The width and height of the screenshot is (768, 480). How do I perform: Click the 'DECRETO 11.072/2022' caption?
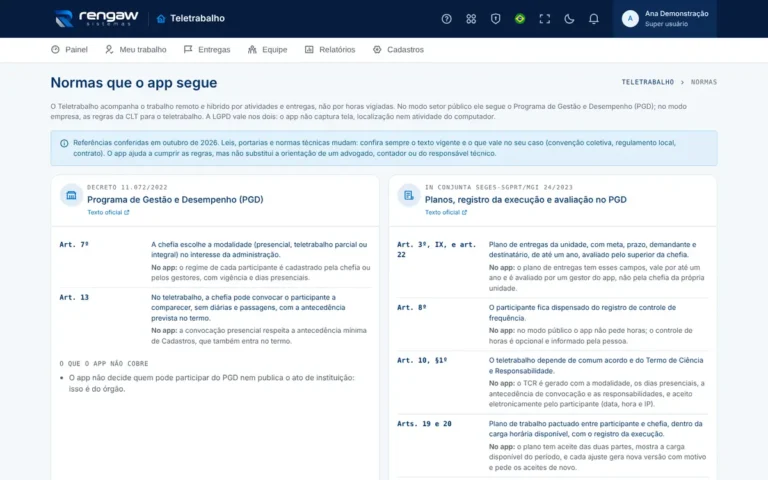click(127, 187)
